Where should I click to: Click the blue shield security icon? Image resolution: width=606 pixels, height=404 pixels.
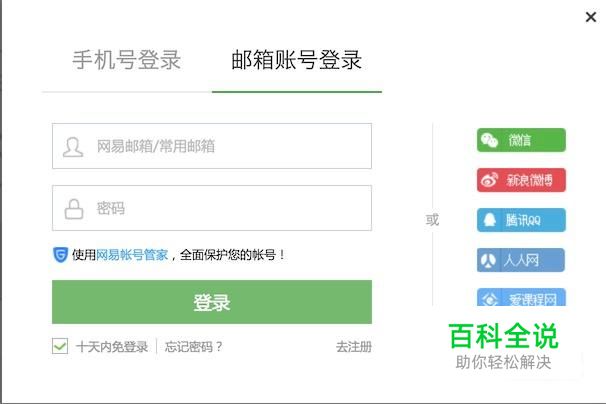point(60,255)
